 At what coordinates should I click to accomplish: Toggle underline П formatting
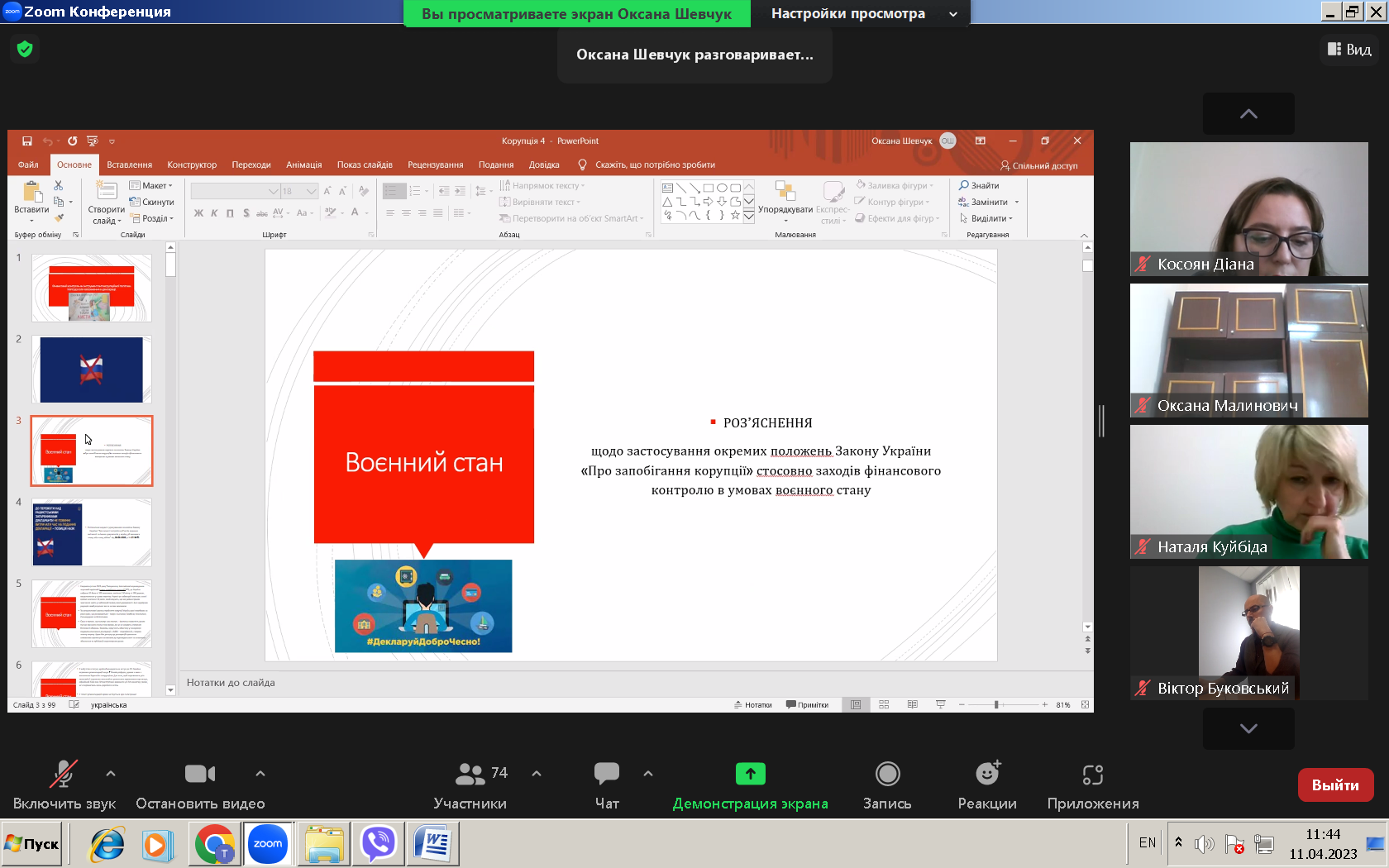point(230,213)
